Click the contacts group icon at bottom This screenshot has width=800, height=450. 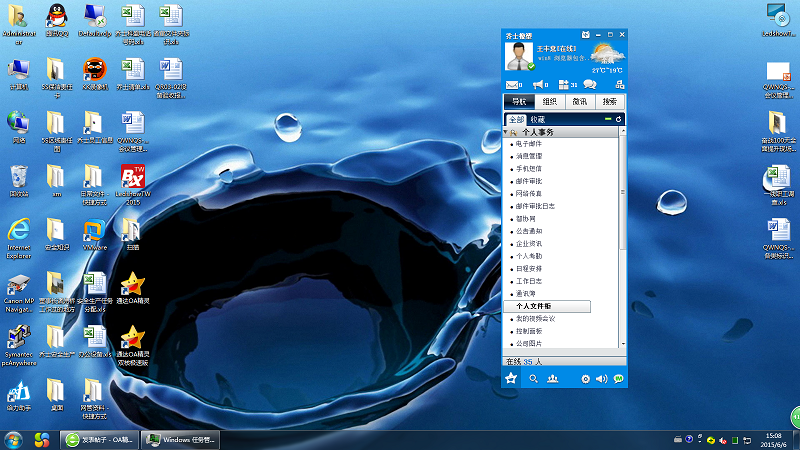click(552, 379)
